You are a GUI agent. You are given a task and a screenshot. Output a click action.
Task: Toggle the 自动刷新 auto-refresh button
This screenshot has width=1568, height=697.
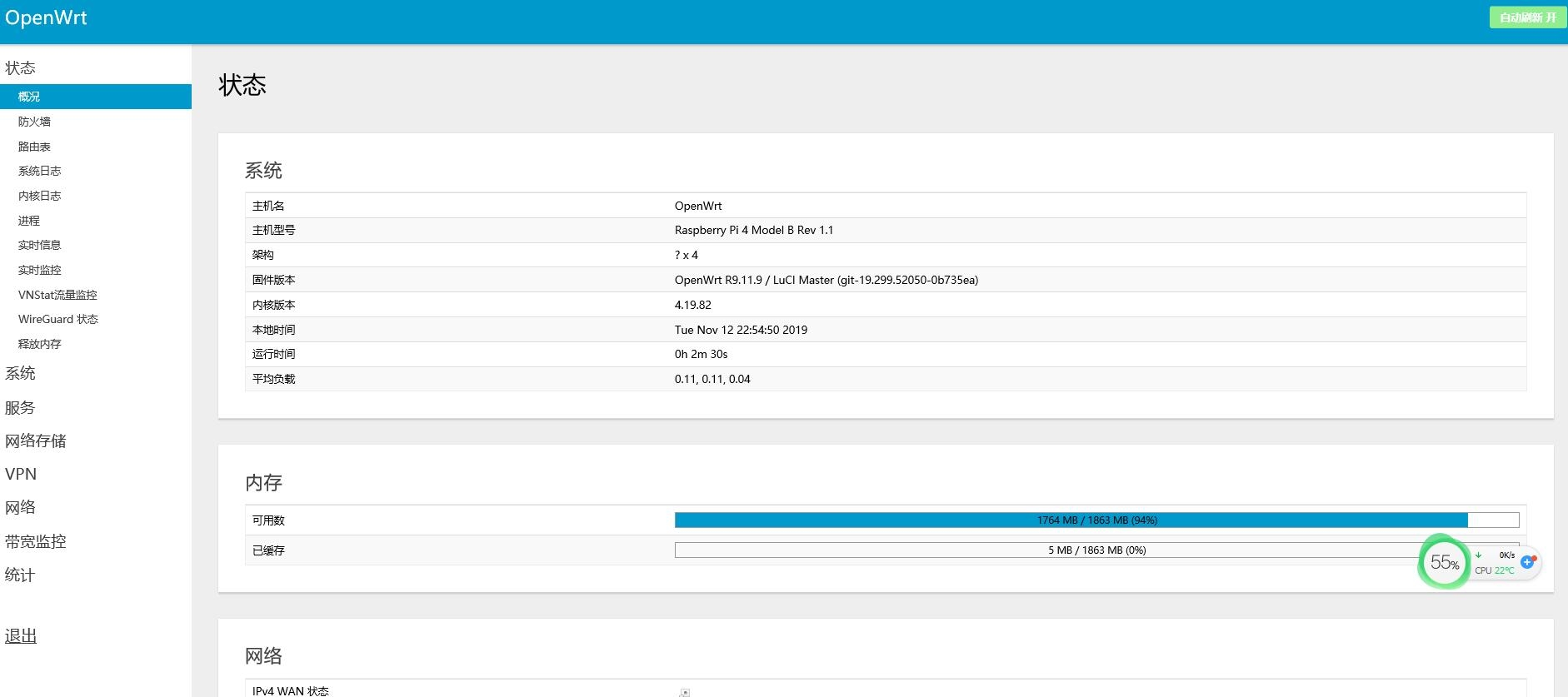pos(1527,17)
